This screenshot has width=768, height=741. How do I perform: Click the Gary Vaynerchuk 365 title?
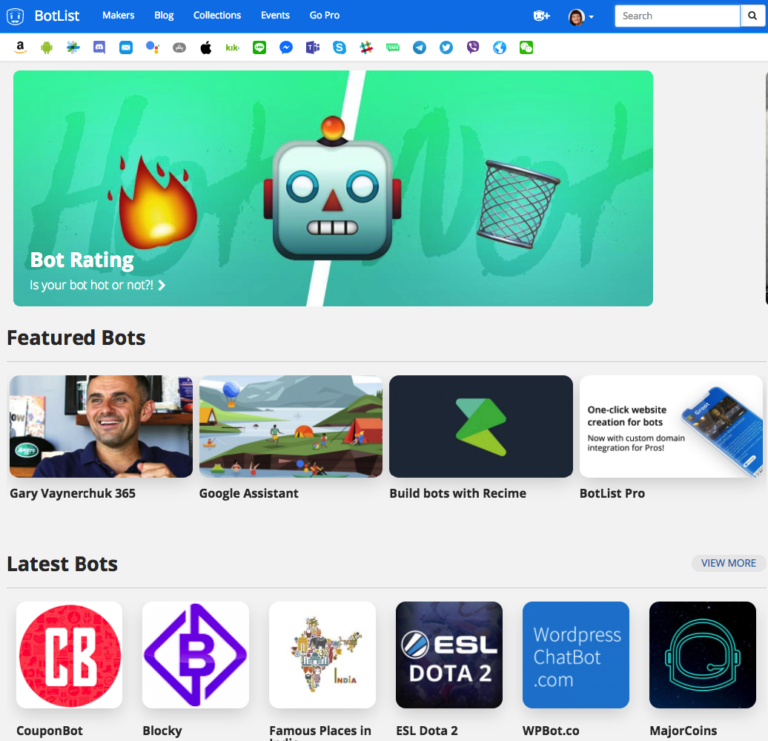tap(72, 493)
